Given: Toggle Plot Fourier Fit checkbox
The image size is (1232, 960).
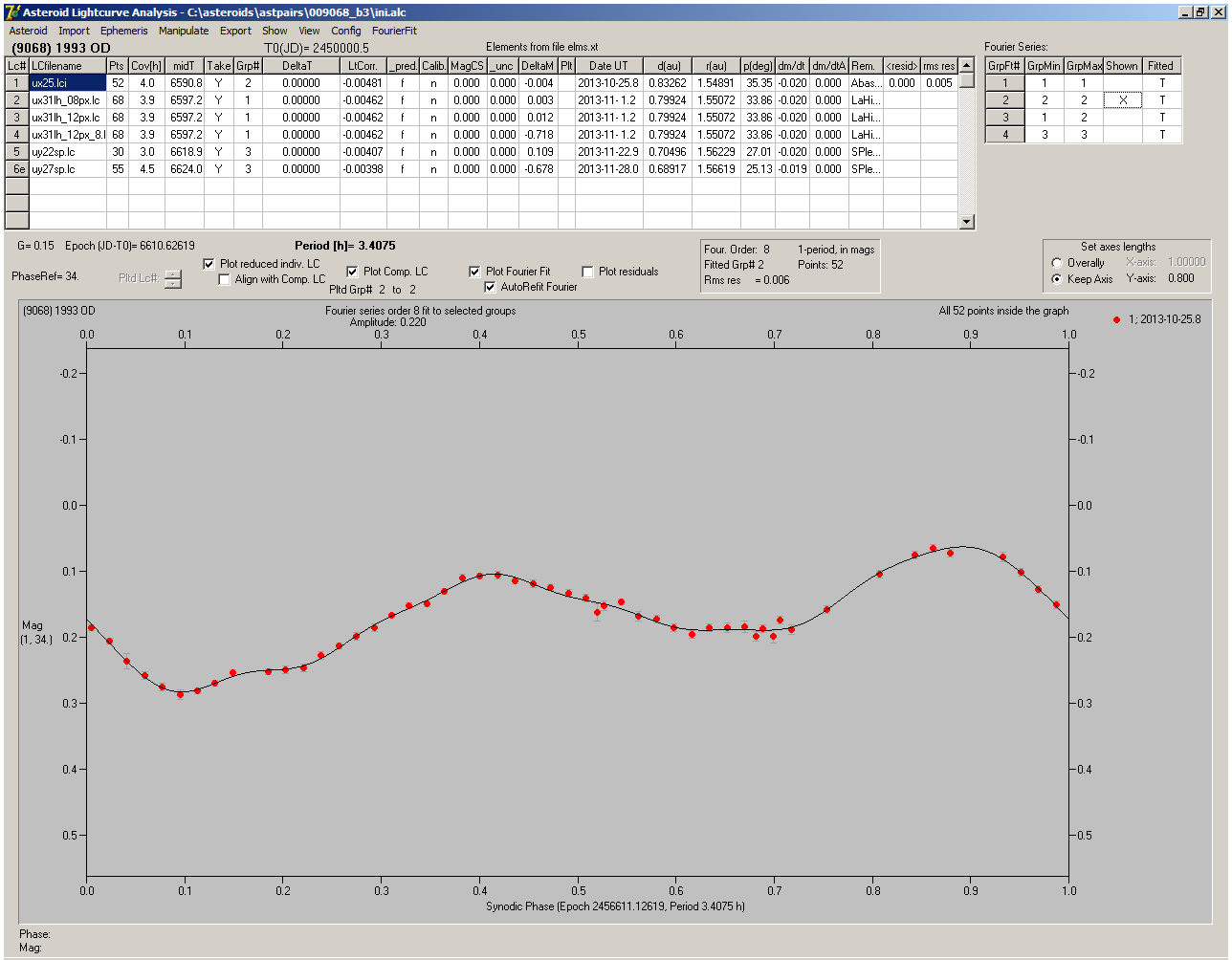Looking at the screenshot, I should 474,272.
